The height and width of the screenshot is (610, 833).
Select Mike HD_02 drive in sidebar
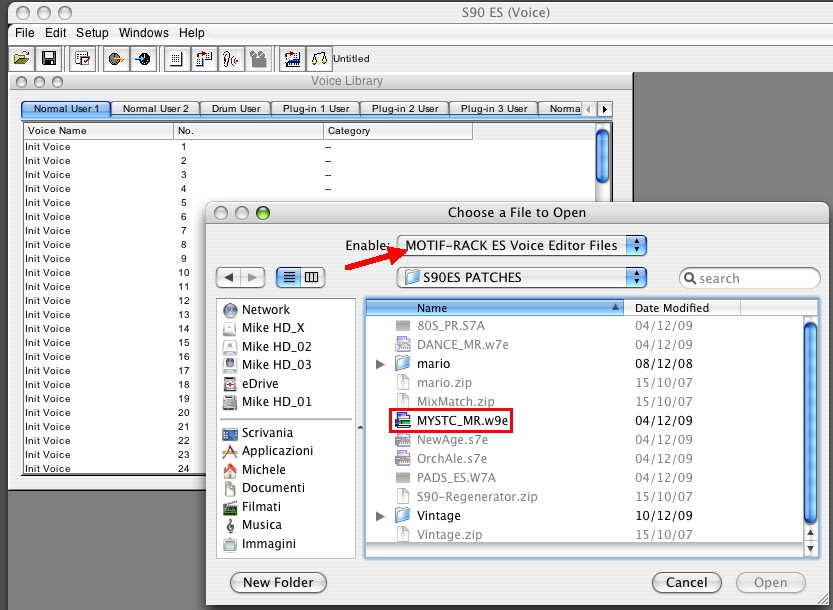click(x=267, y=346)
